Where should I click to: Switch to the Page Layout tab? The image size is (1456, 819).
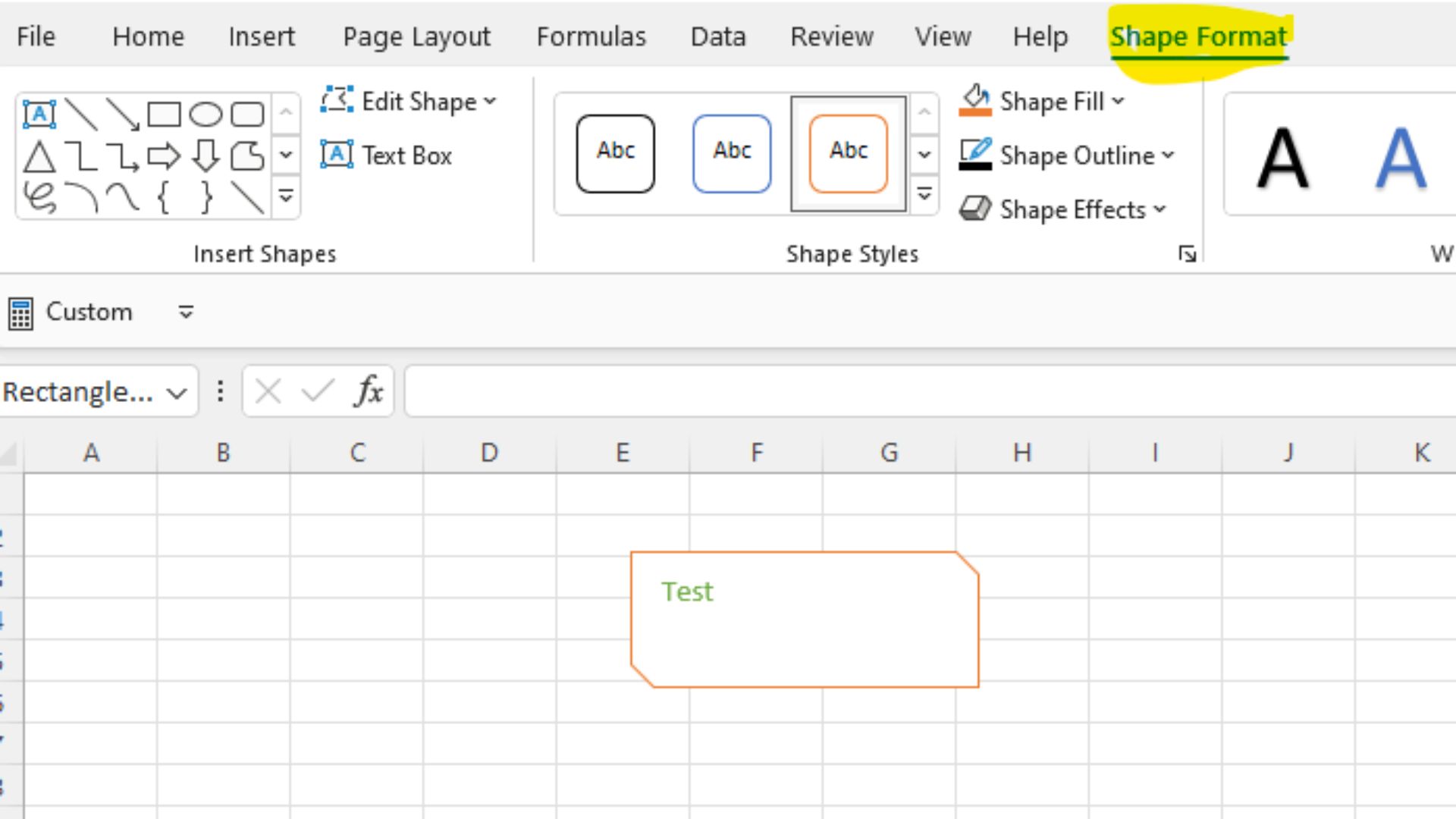416,36
